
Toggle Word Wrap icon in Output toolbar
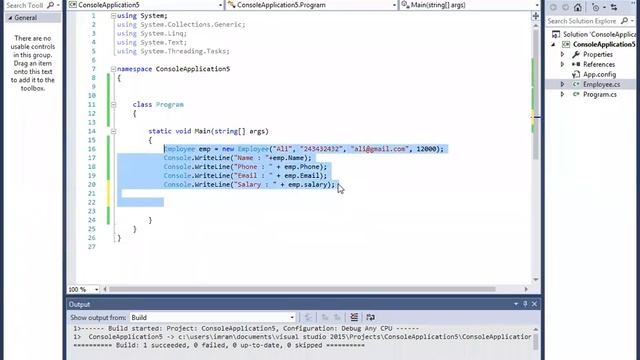(x=371, y=317)
